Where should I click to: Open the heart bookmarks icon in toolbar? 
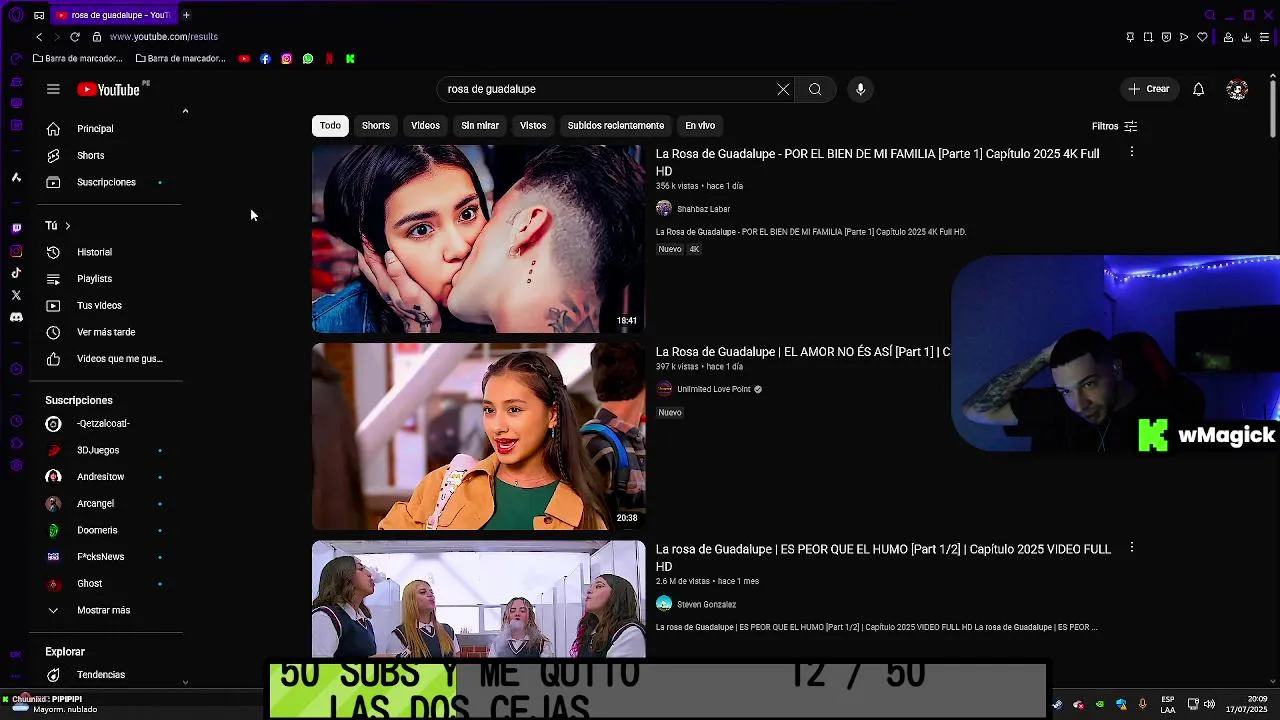coord(1202,37)
